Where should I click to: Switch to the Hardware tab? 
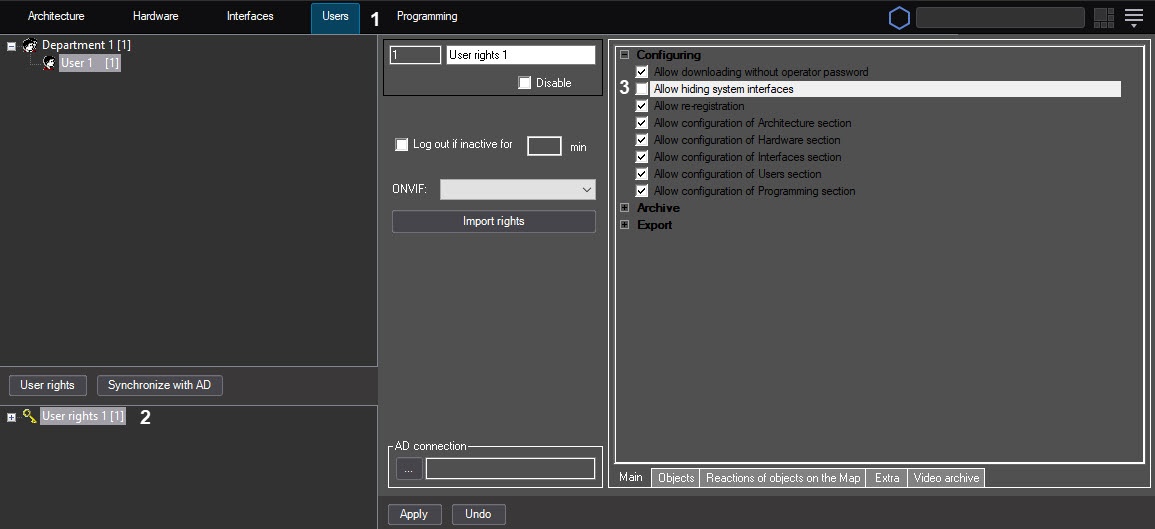155,17
